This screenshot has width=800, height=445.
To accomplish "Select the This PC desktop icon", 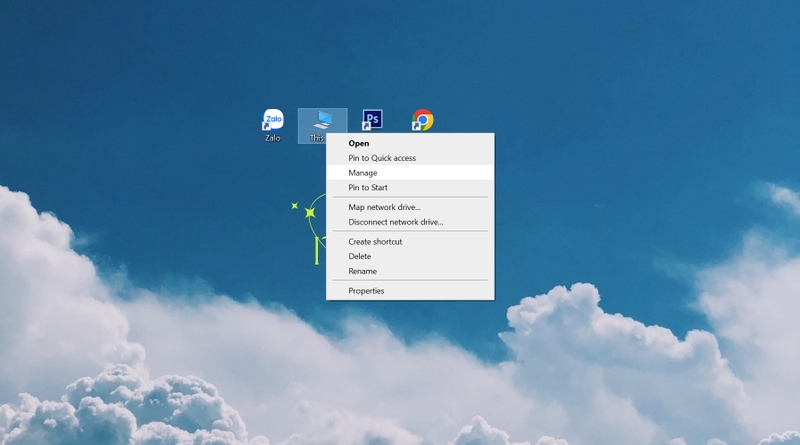I will 322,120.
